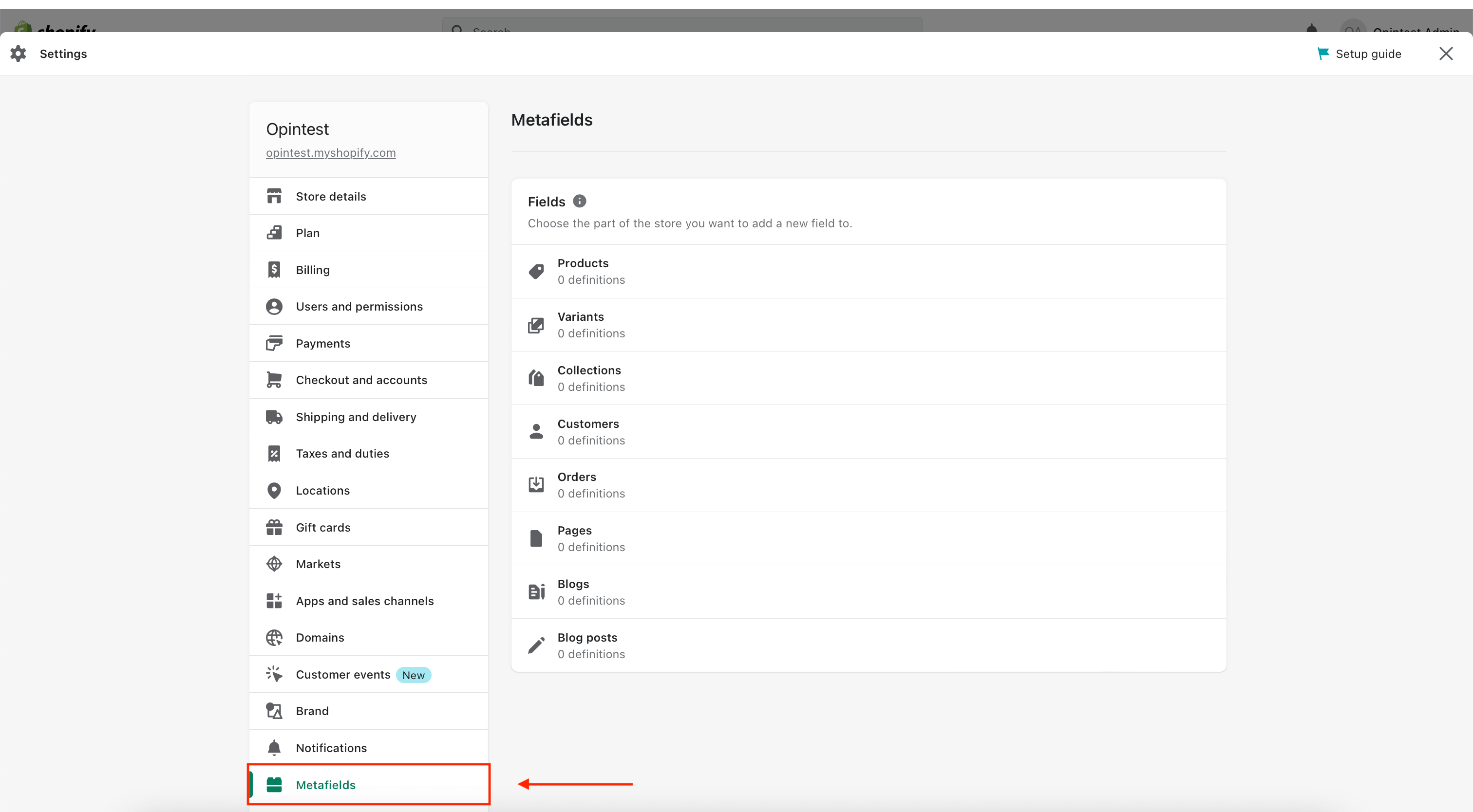Click the Billing receipt icon

tap(274, 270)
